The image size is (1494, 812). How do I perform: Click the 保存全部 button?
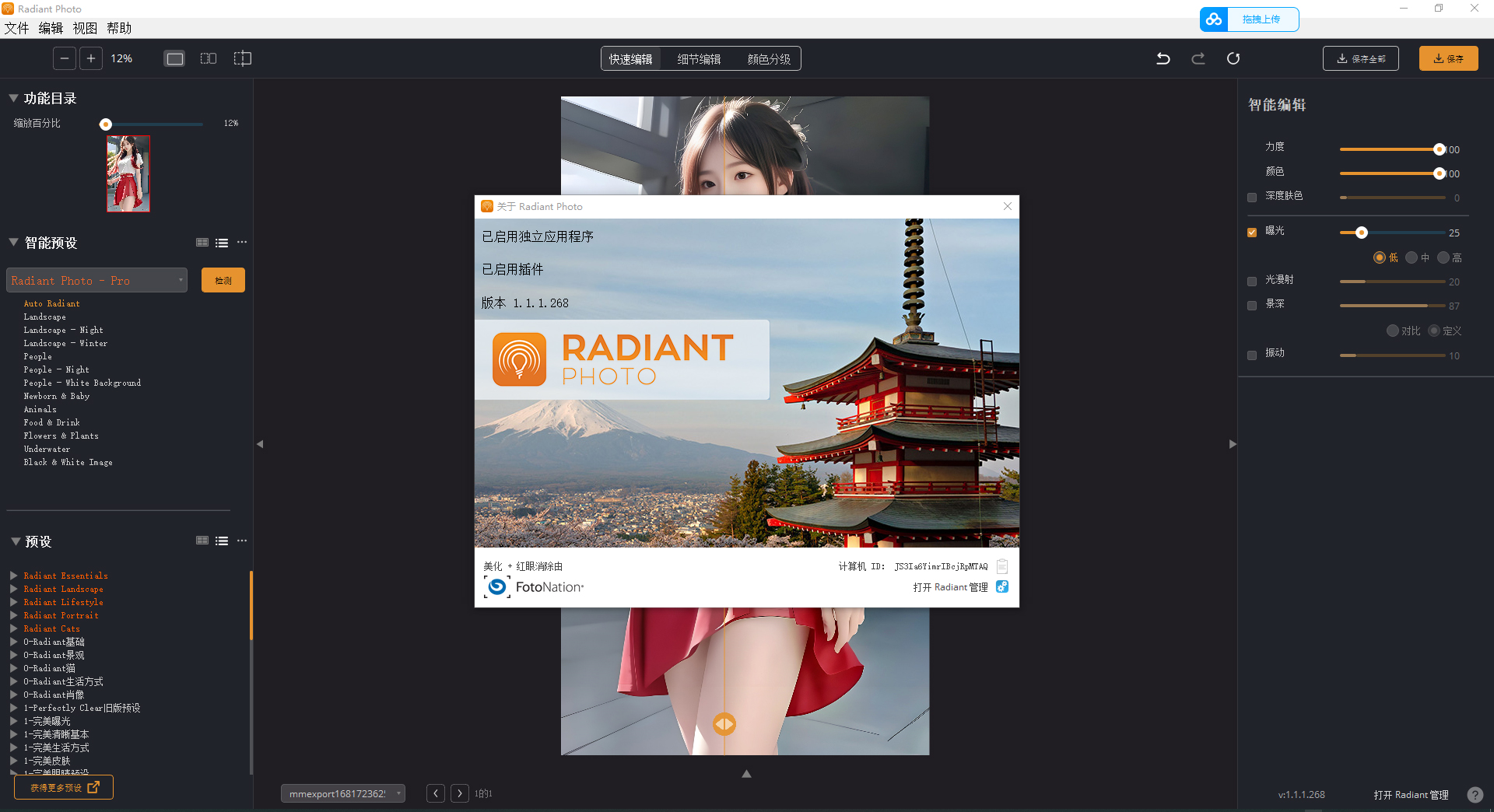[1360, 58]
